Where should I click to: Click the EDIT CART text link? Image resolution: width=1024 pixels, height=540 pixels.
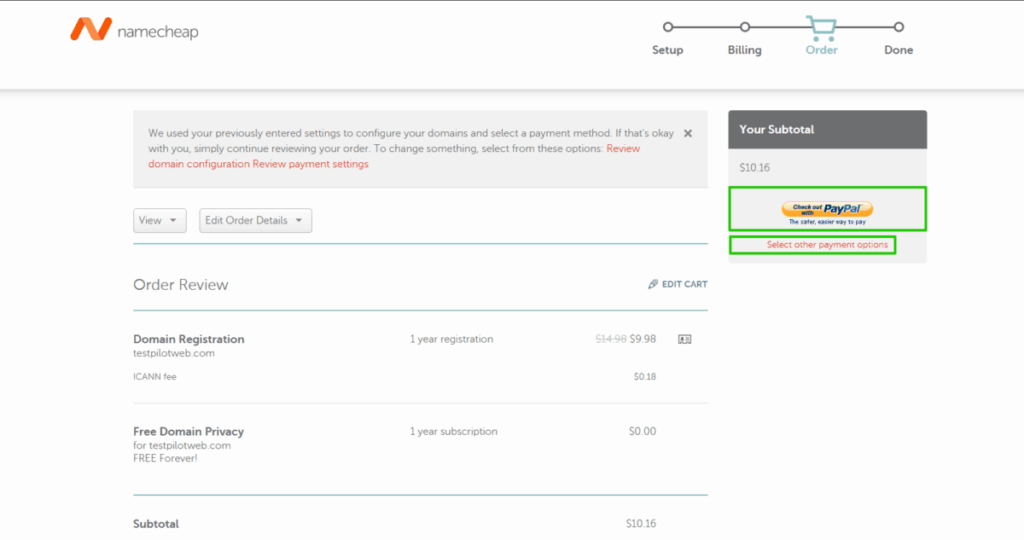point(684,284)
